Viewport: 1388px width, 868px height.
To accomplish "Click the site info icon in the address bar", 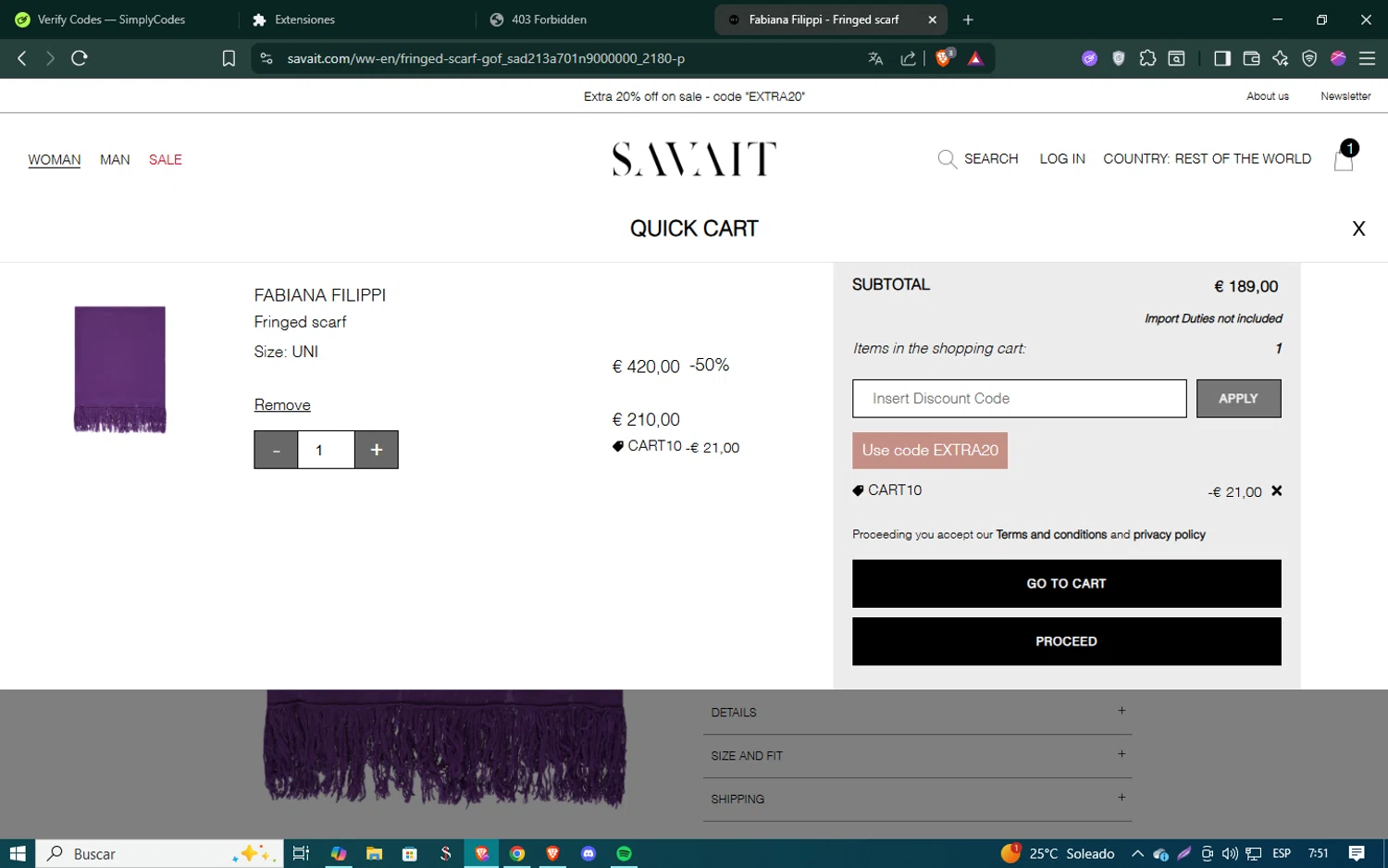I will [x=266, y=58].
